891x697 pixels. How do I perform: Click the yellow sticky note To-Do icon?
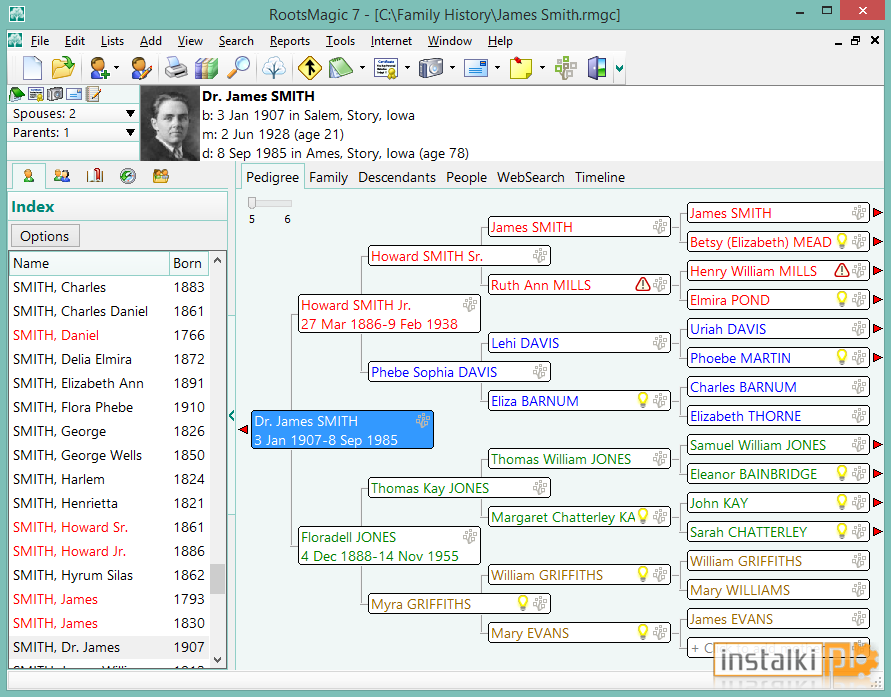pyautogui.click(x=521, y=68)
